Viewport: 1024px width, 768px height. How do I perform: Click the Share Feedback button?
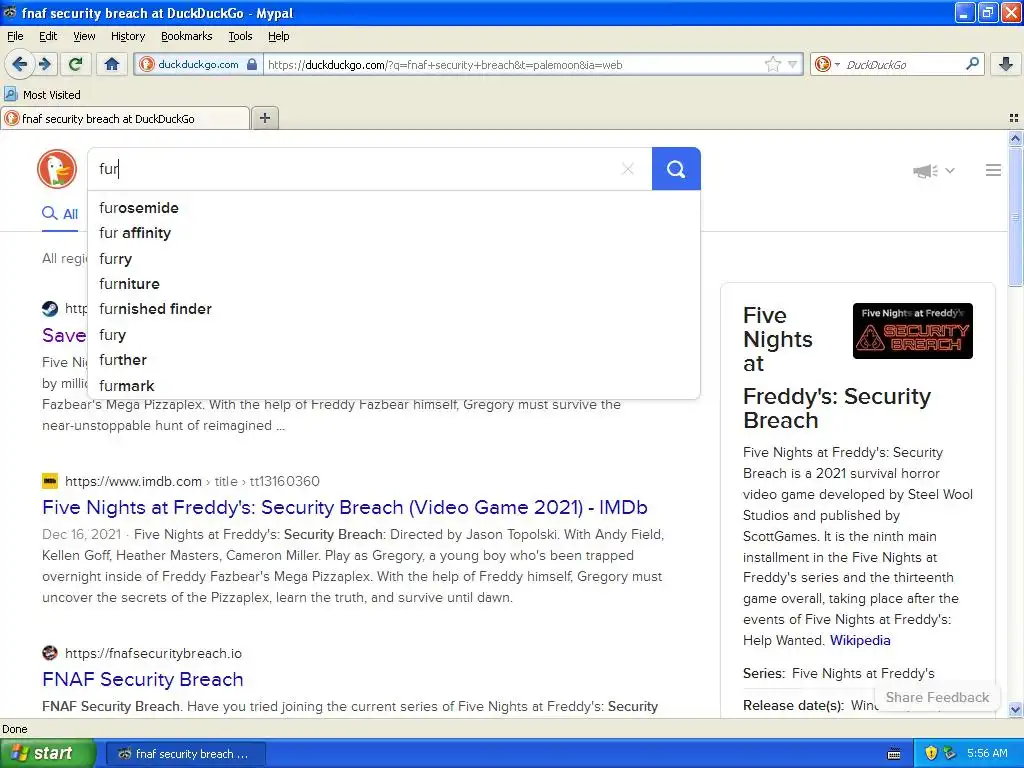point(937,697)
